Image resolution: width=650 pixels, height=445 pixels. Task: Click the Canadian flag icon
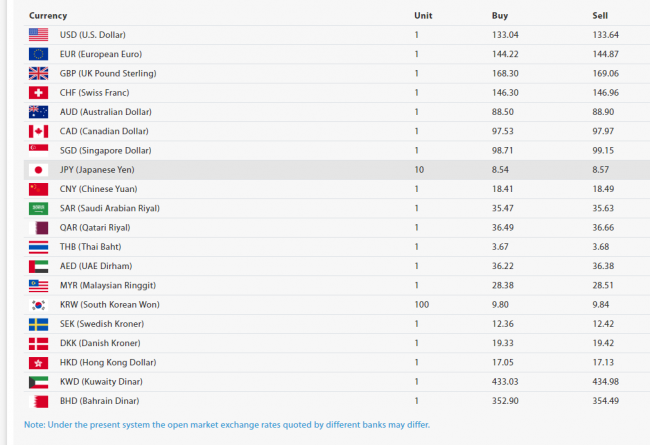(39, 131)
